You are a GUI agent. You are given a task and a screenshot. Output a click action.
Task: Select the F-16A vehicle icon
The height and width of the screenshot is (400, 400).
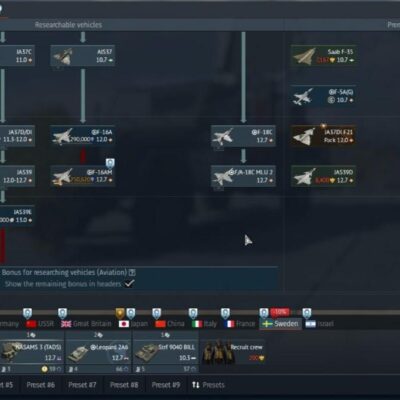83,135
